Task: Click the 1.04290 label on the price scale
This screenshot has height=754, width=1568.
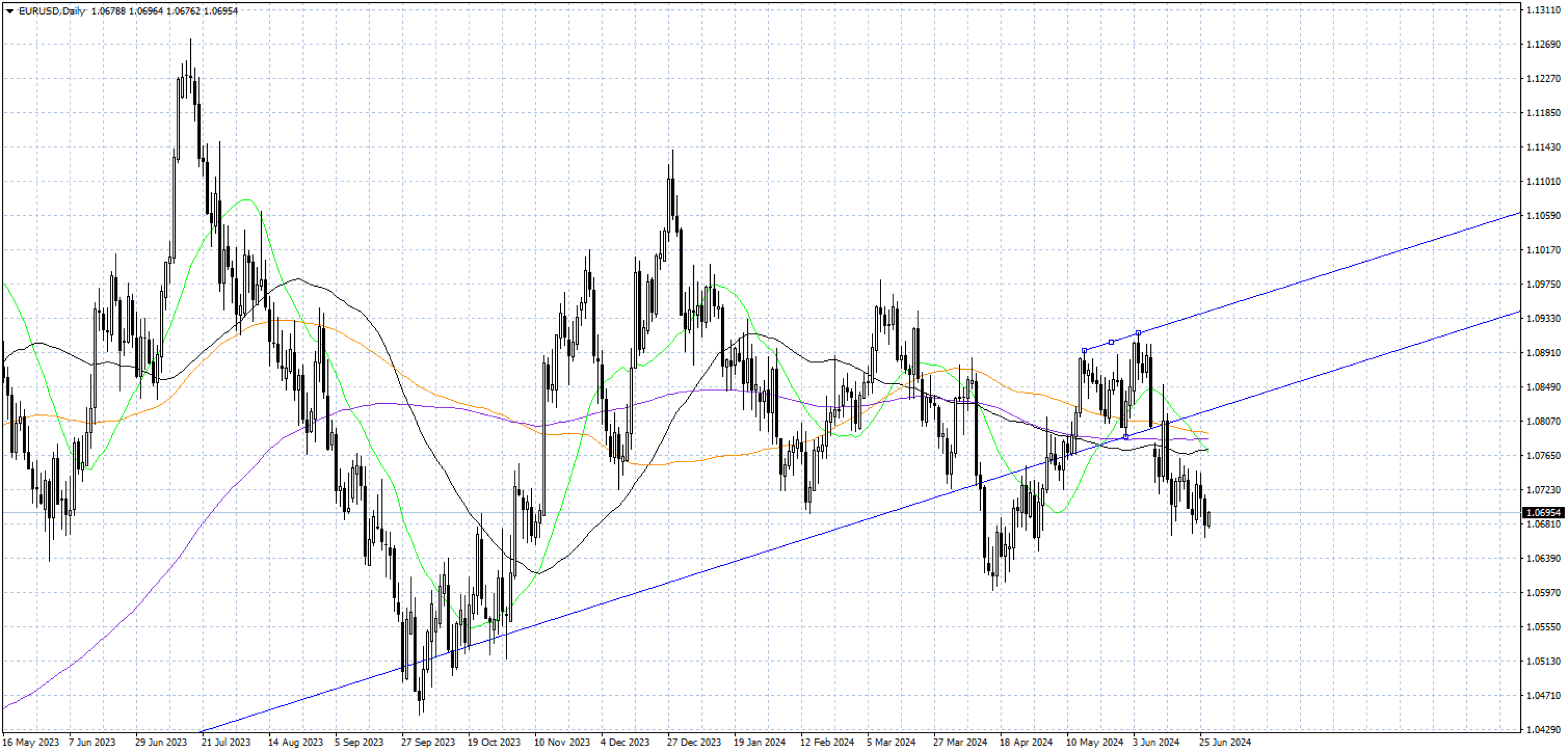Action: click(1544, 729)
